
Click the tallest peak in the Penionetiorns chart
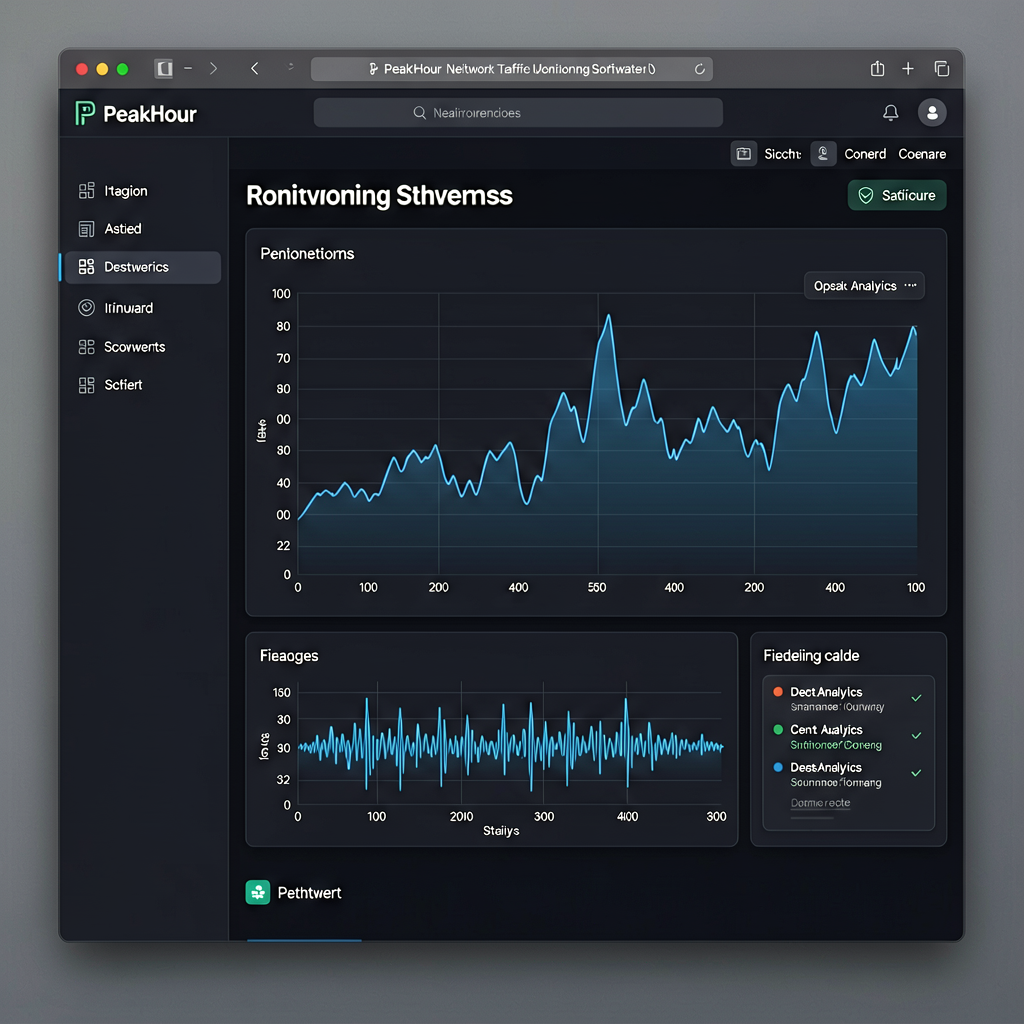tap(609, 316)
